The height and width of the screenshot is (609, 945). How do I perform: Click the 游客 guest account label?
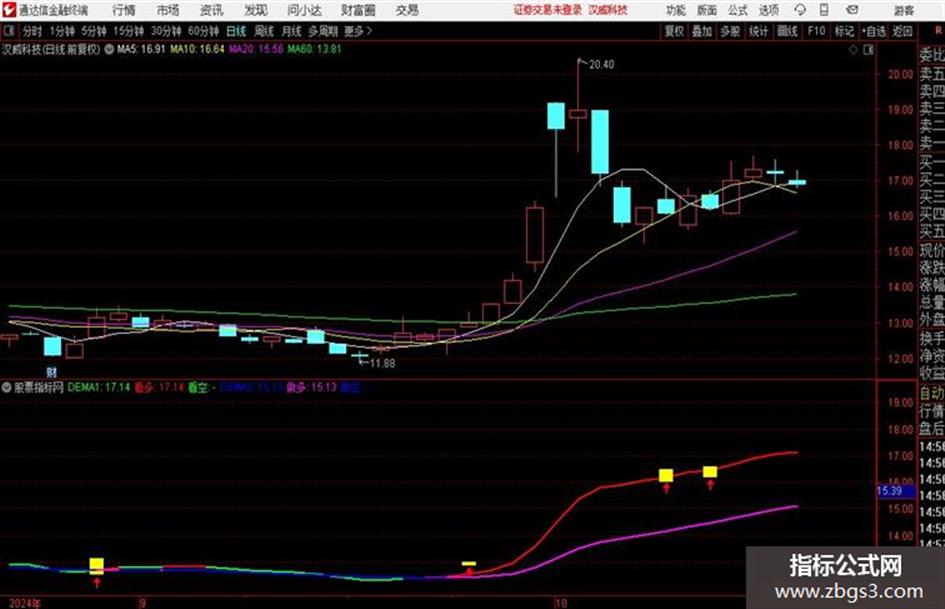click(903, 10)
